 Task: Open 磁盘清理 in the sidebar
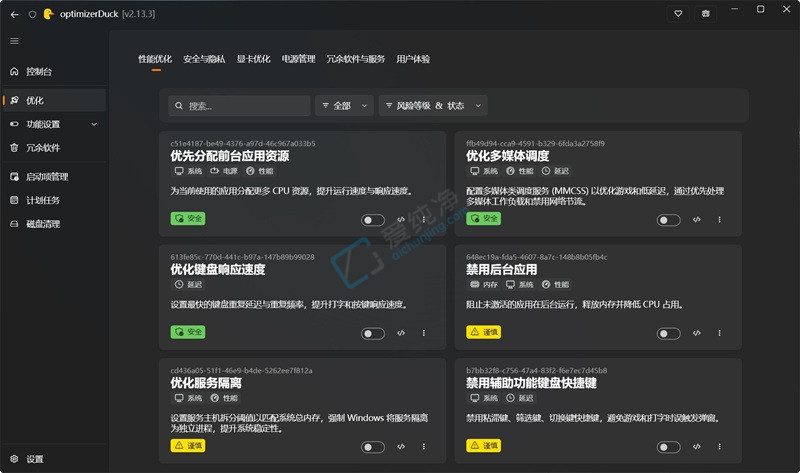(x=53, y=224)
